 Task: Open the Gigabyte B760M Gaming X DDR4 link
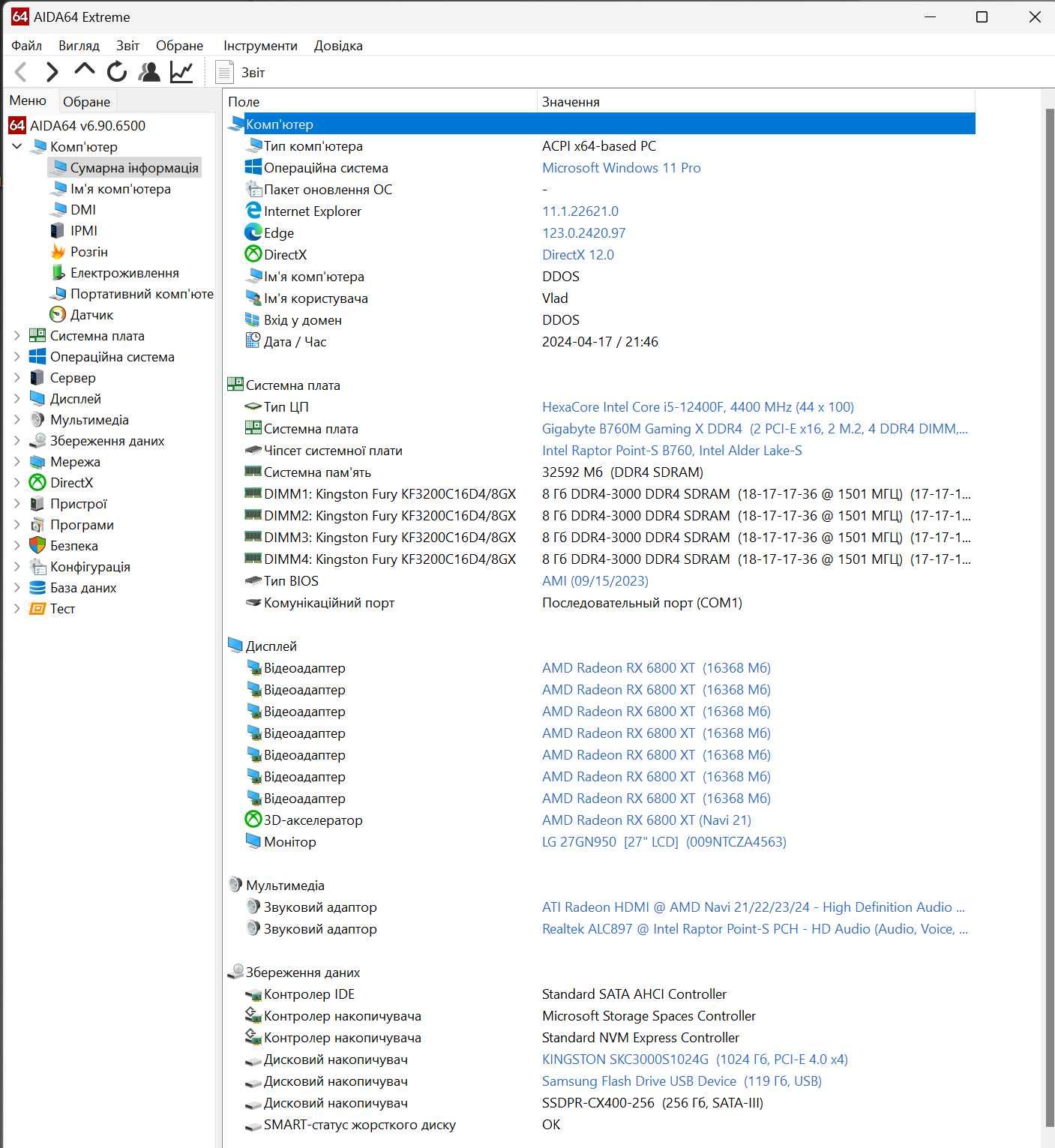[754, 428]
